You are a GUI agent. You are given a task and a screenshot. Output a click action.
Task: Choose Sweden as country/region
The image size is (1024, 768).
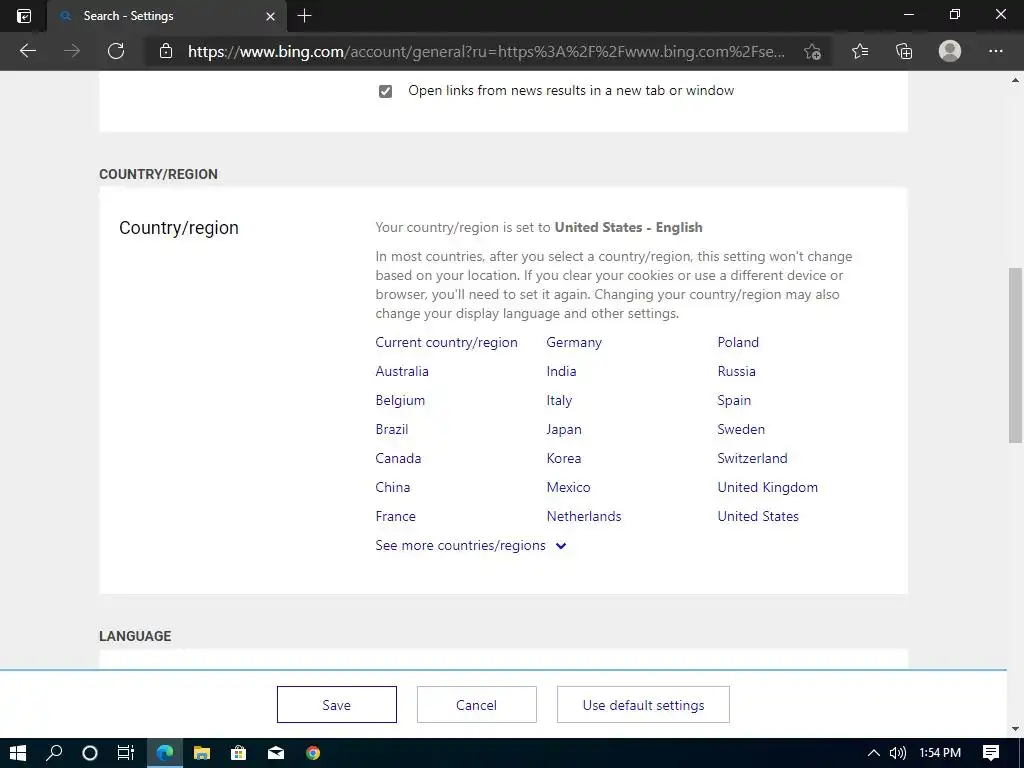tap(741, 429)
